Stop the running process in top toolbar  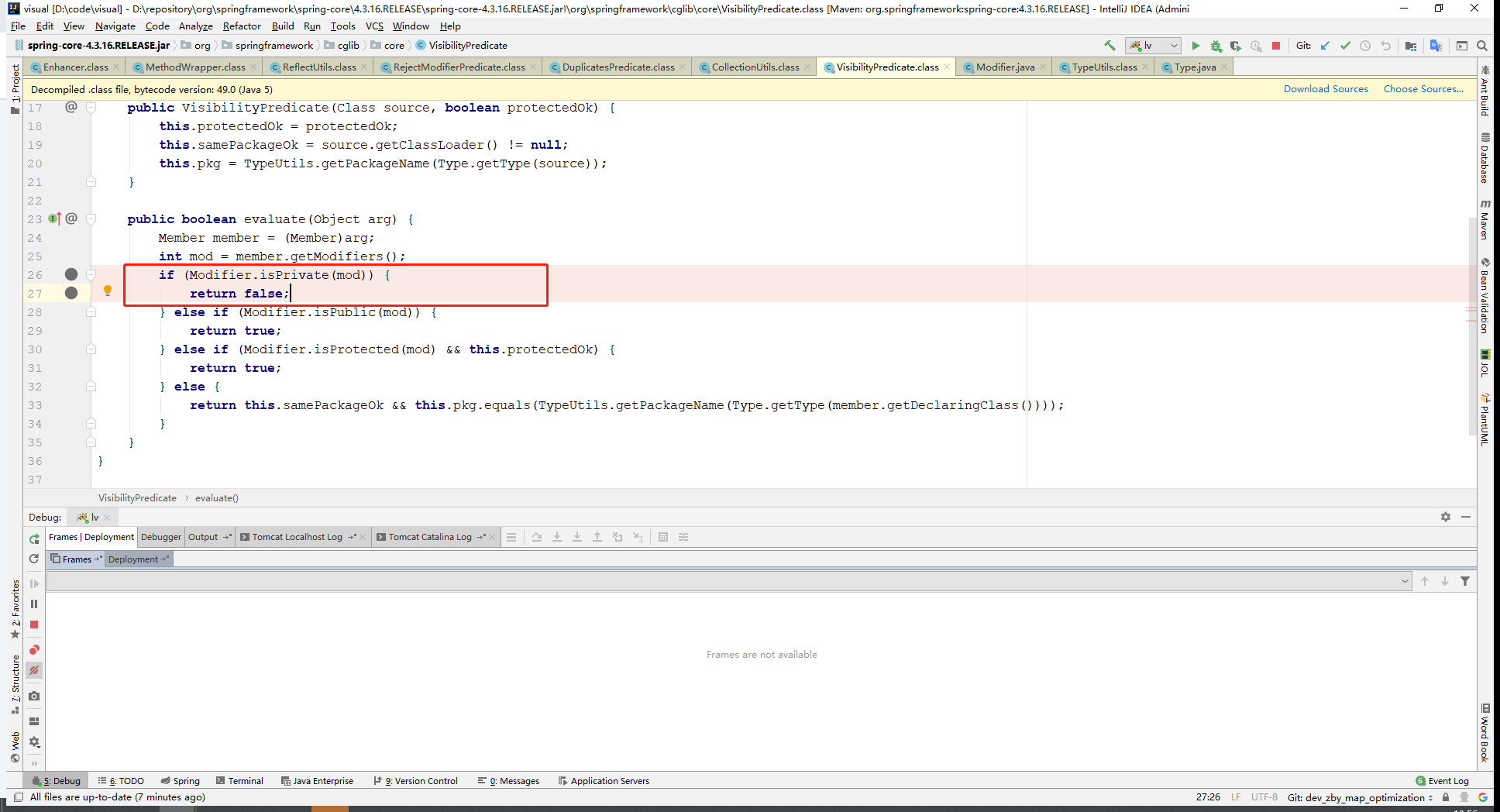(1276, 46)
